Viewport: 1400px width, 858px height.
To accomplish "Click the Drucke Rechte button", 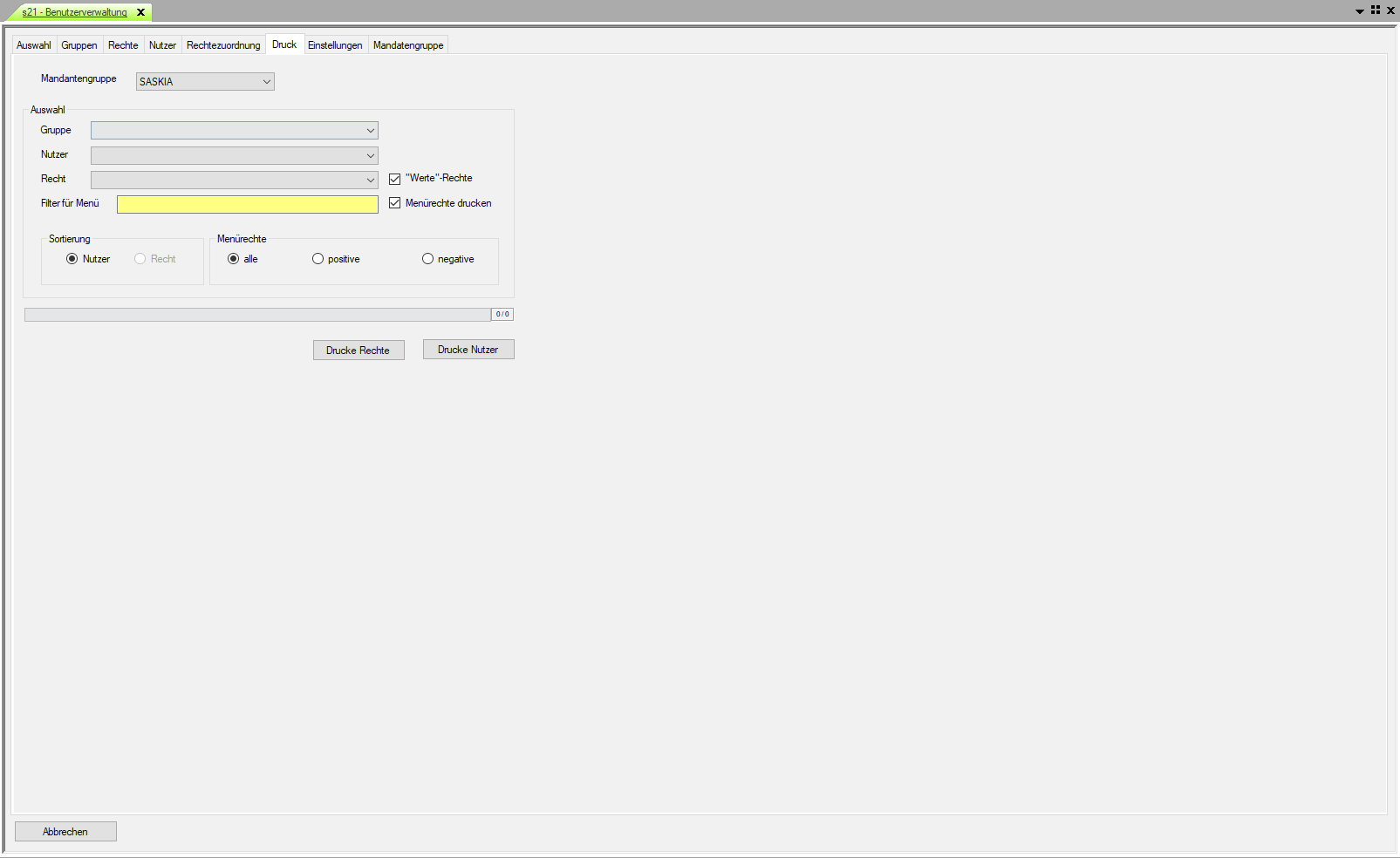I will (359, 351).
